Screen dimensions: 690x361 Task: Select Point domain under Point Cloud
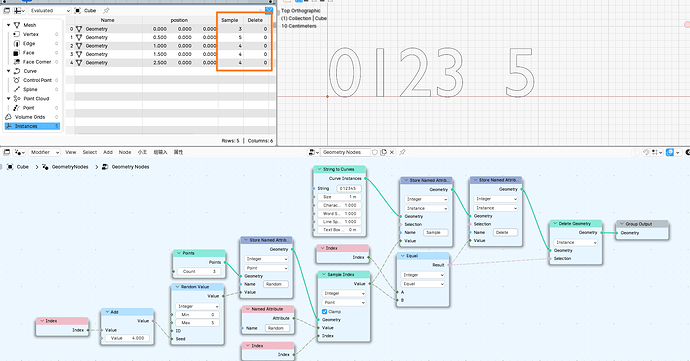29,108
